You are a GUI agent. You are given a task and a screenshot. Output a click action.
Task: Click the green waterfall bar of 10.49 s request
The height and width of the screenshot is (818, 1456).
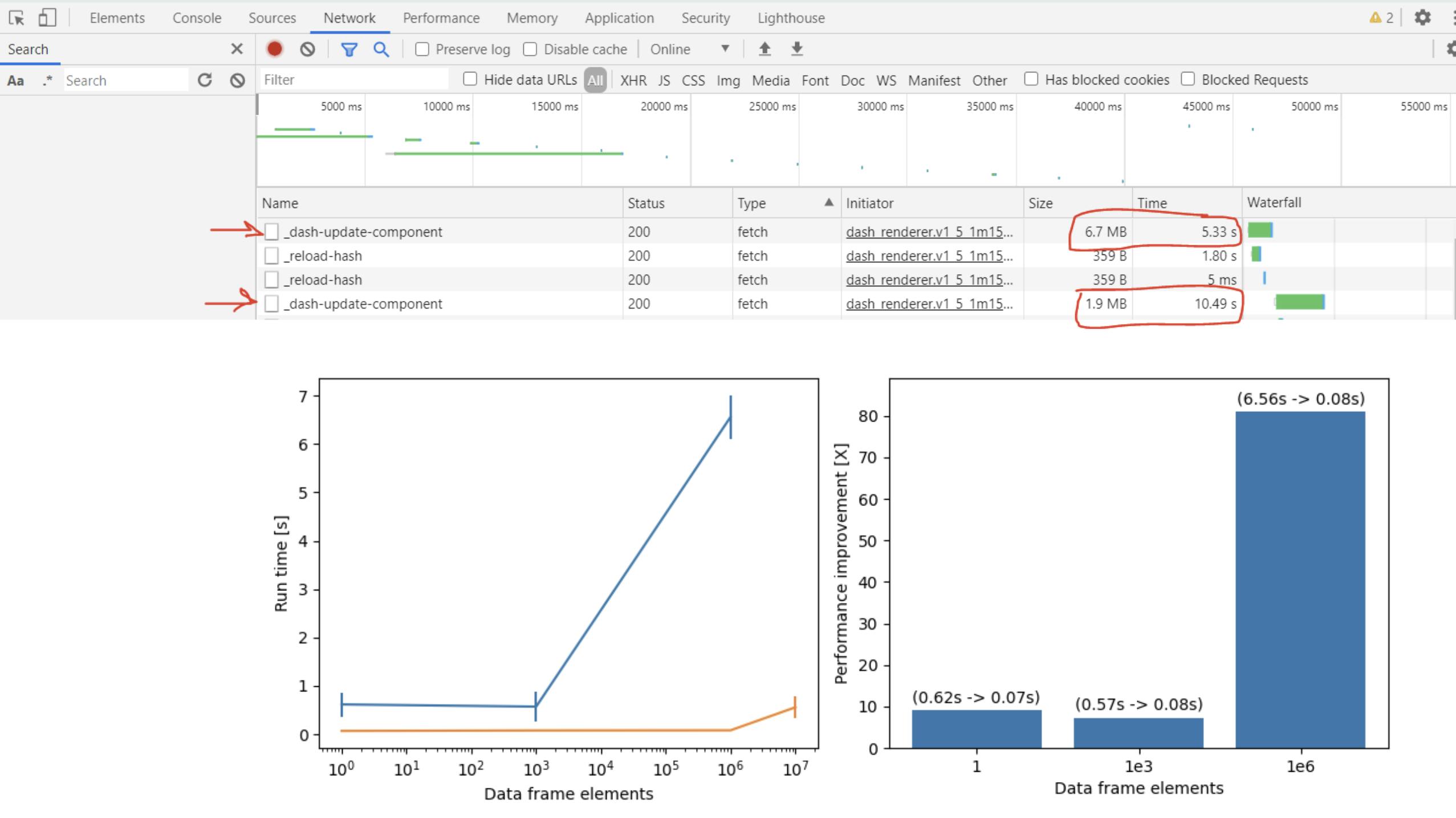(x=1300, y=302)
